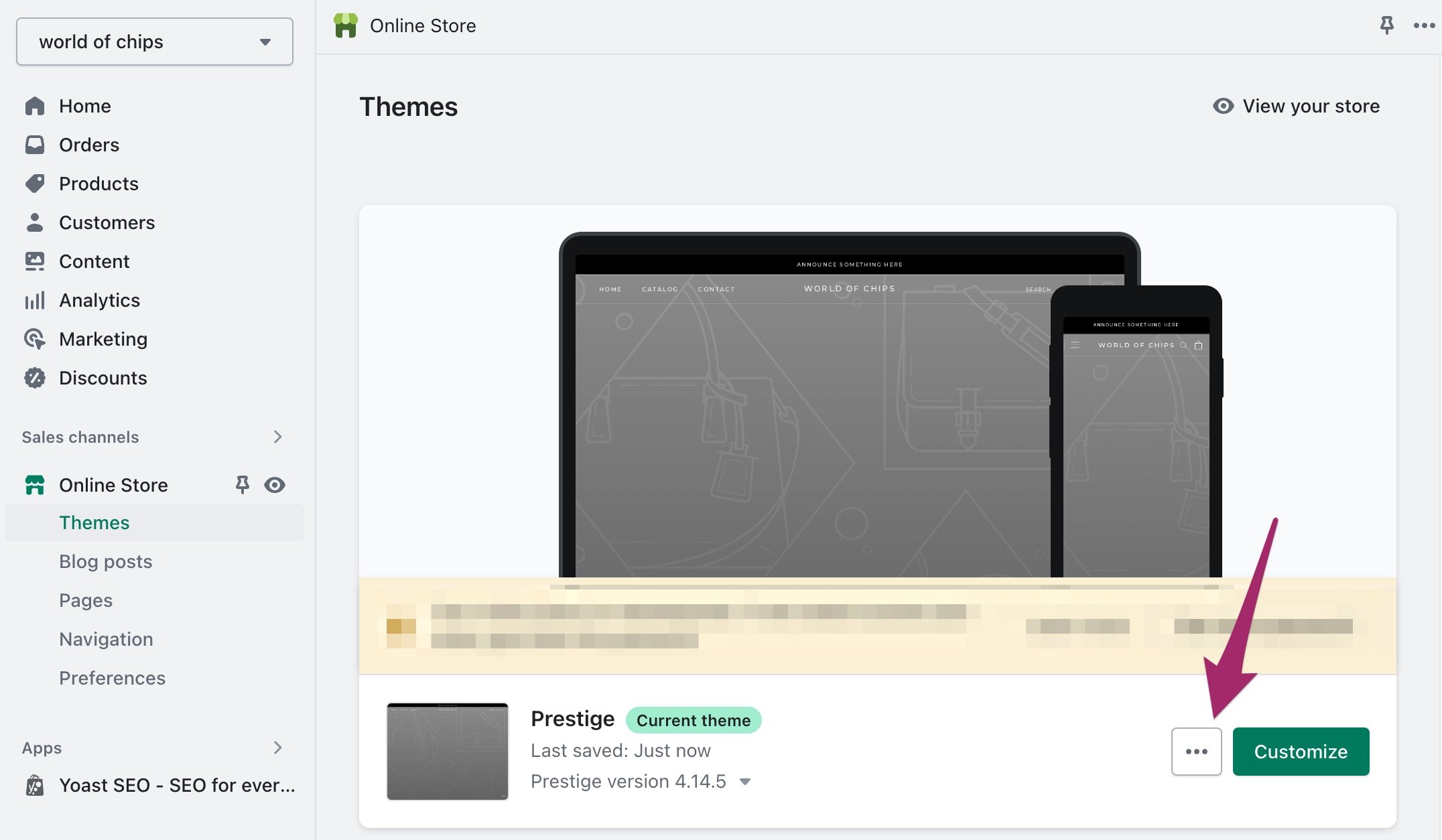Click eye icon beside Online Store channel
This screenshot has width=1442, height=840.
click(x=275, y=484)
